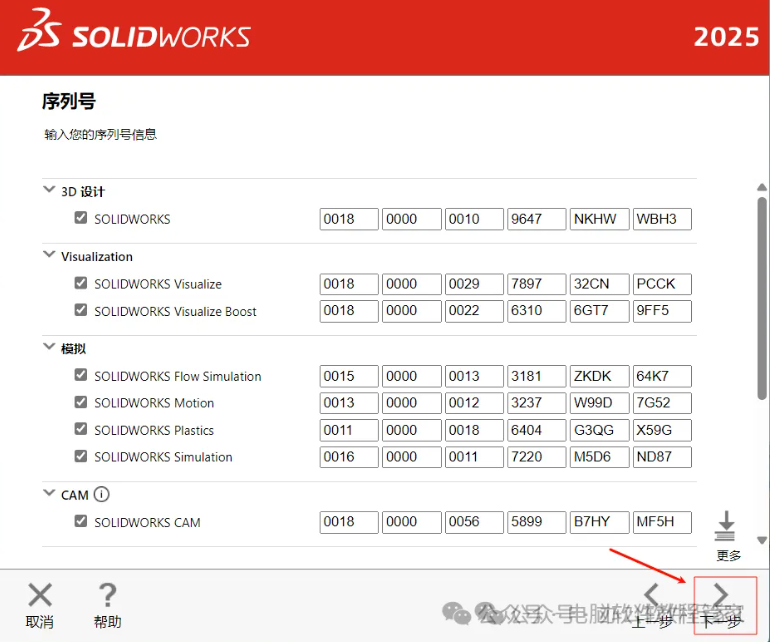Open Help (帮助) question mark icon
The width and height of the screenshot is (771, 642).
point(108,595)
